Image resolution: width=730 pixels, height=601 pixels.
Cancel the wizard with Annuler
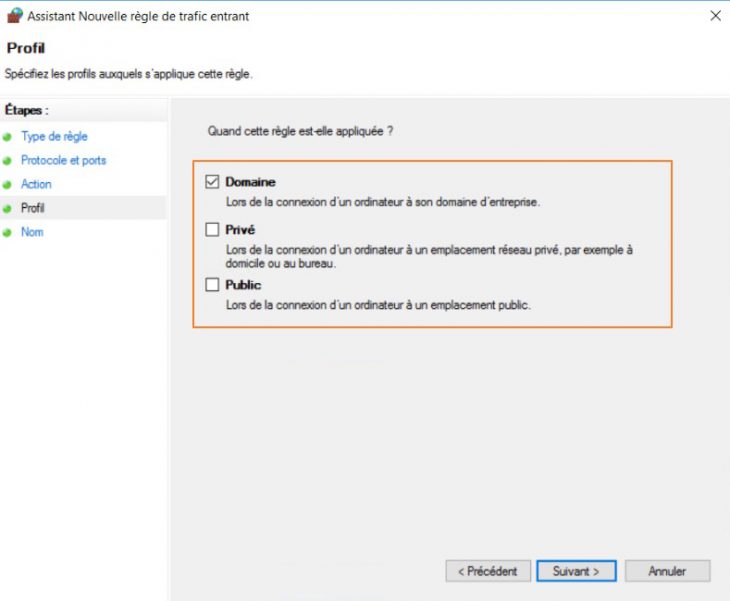click(x=667, y=571)
